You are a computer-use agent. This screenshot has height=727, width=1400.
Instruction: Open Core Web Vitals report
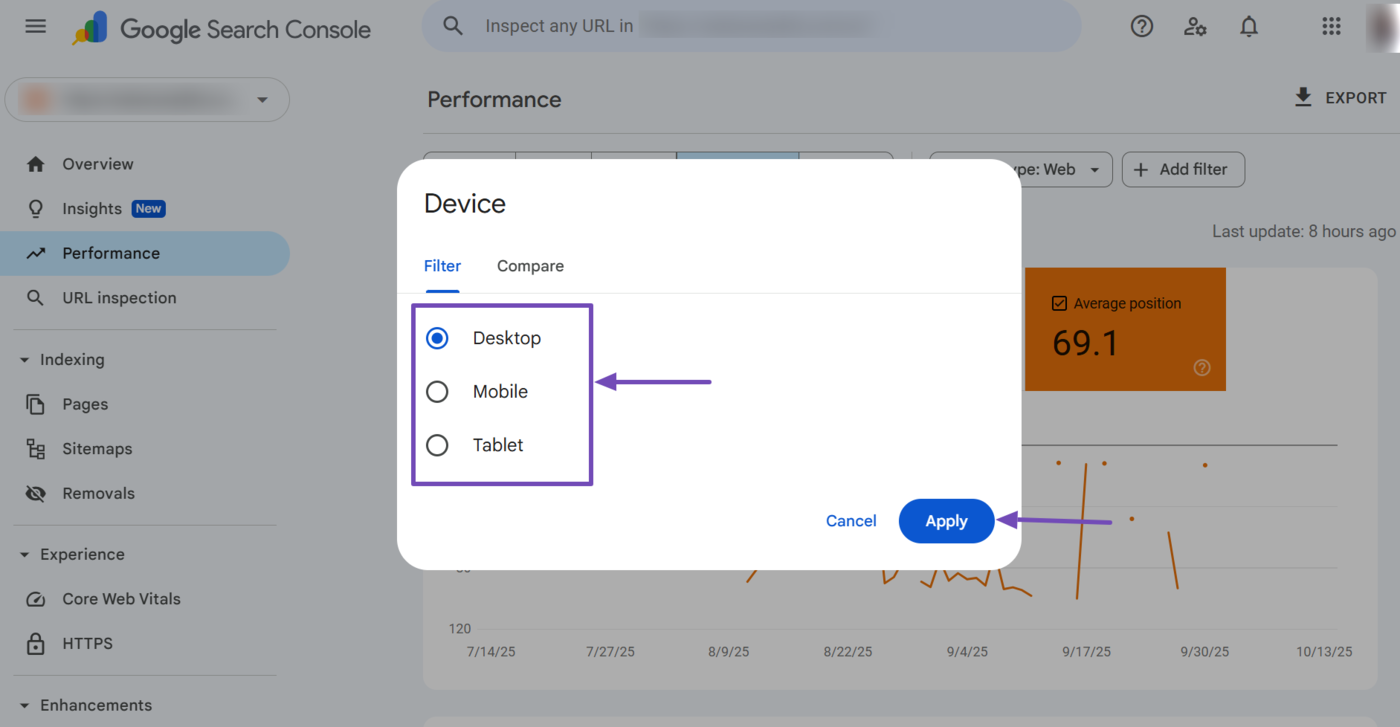tap(121, 599)
